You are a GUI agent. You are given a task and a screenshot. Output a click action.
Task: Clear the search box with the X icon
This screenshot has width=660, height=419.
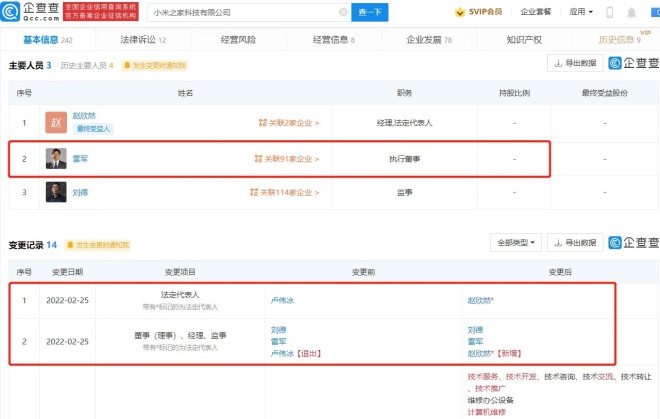pyautogui.click(x=343, y=13)
